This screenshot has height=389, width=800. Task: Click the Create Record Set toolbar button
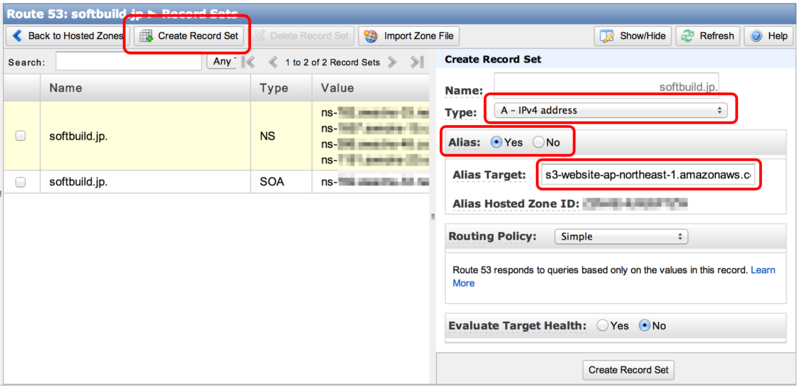[x=189, y=36]
